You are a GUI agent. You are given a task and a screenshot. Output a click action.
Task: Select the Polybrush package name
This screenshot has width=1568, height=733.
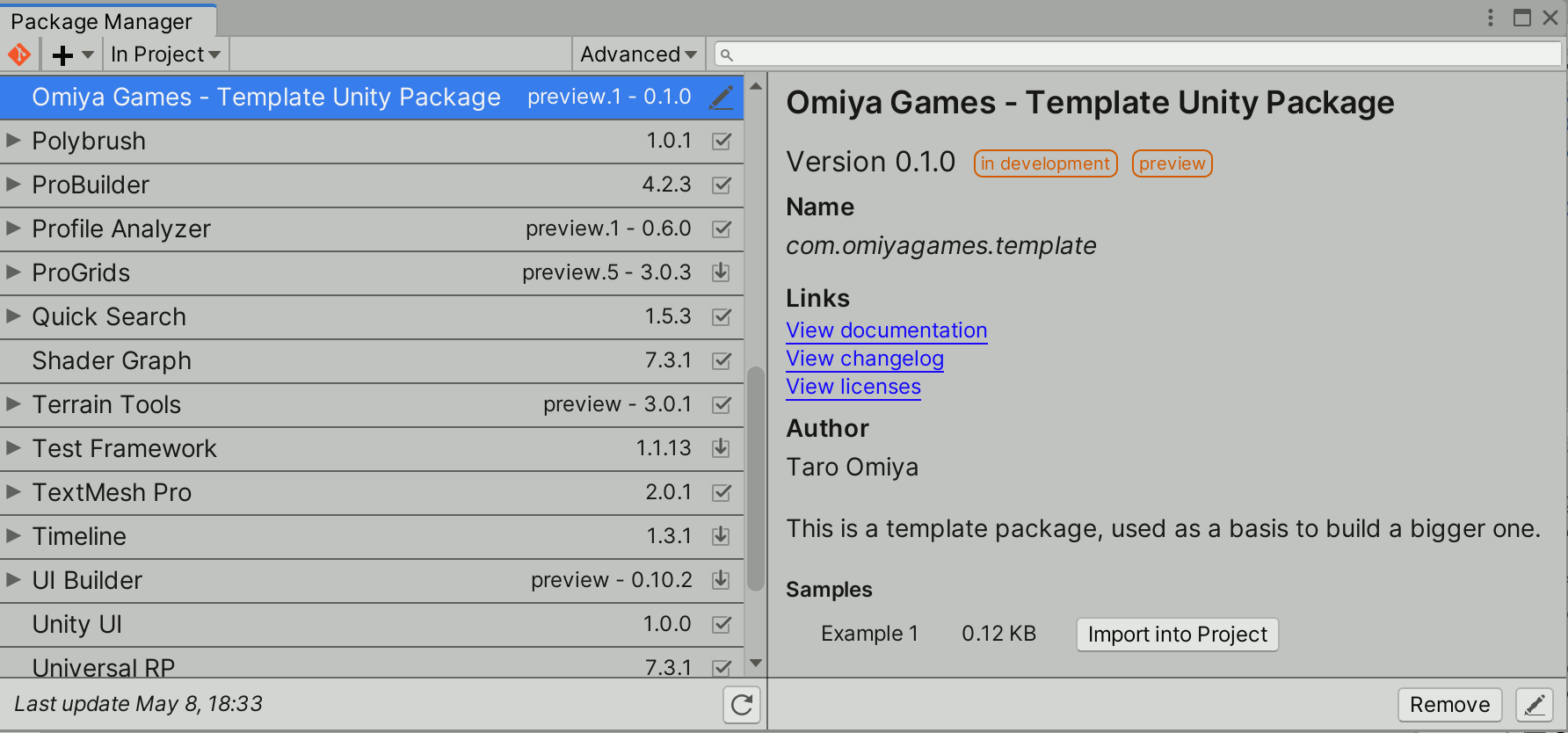pos(89,141)
